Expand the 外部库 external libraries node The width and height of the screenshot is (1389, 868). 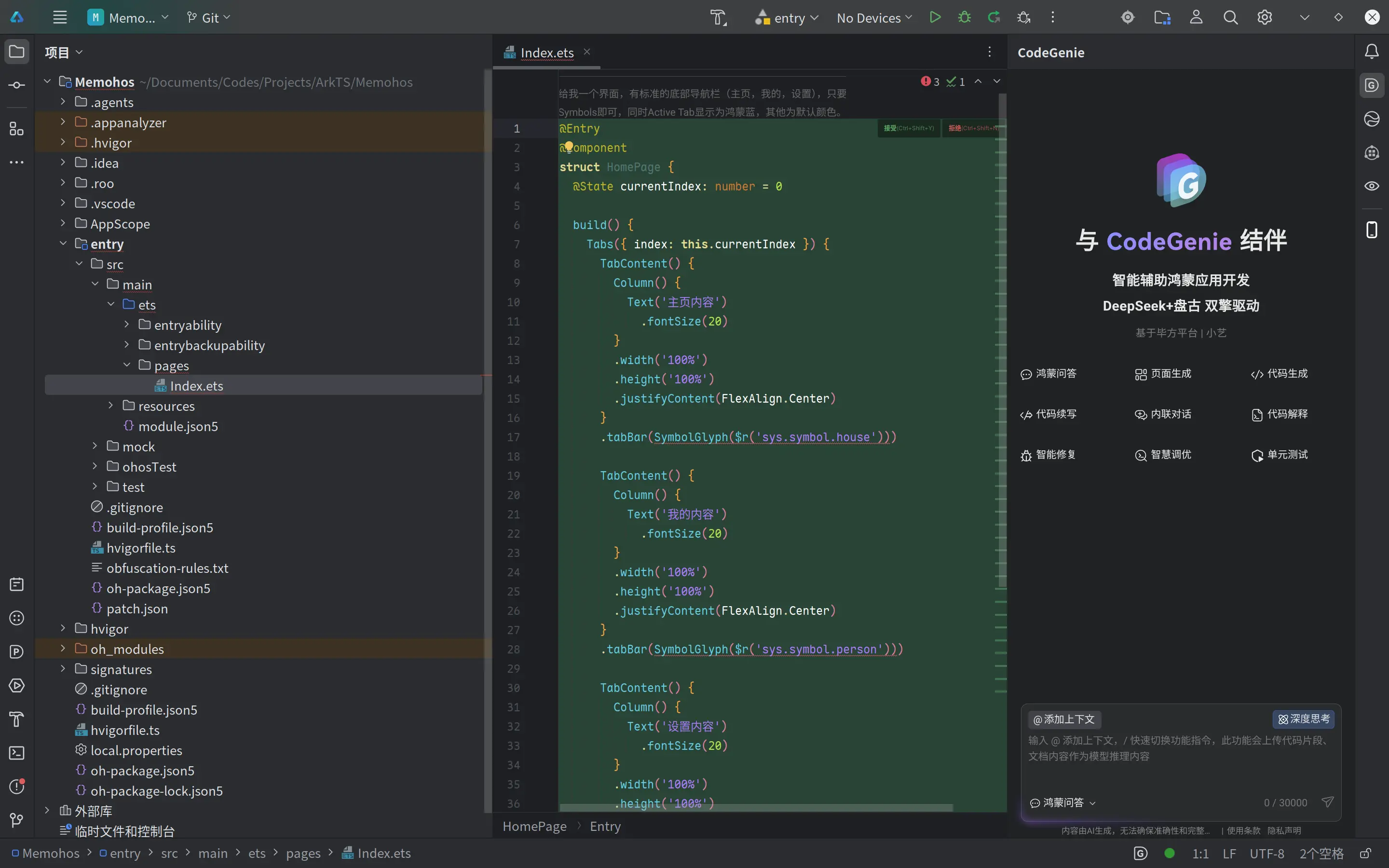coord(47,811)
